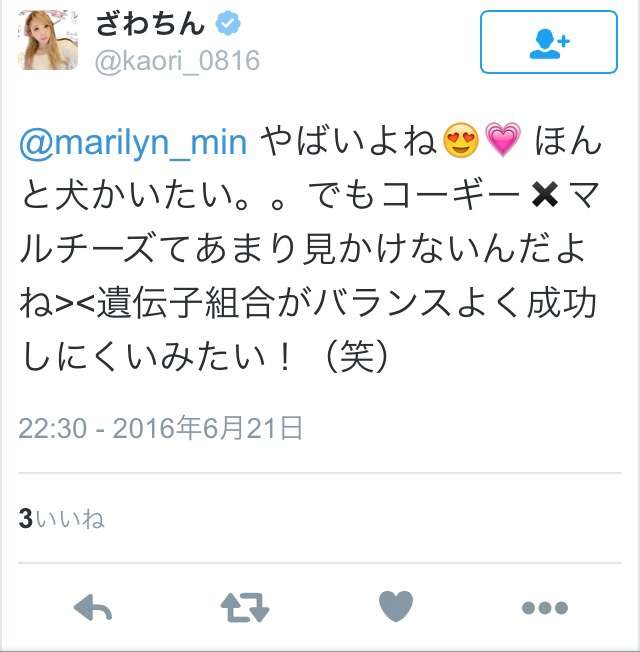The image size is (640, 652).
Task: Click the black cross mark emoji
Action: 545,195
